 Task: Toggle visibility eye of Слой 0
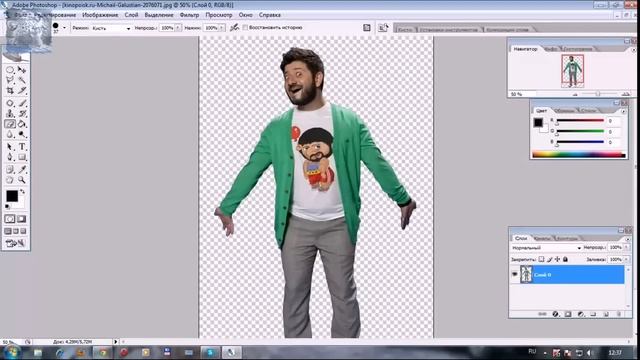click(x=514, y=274)
